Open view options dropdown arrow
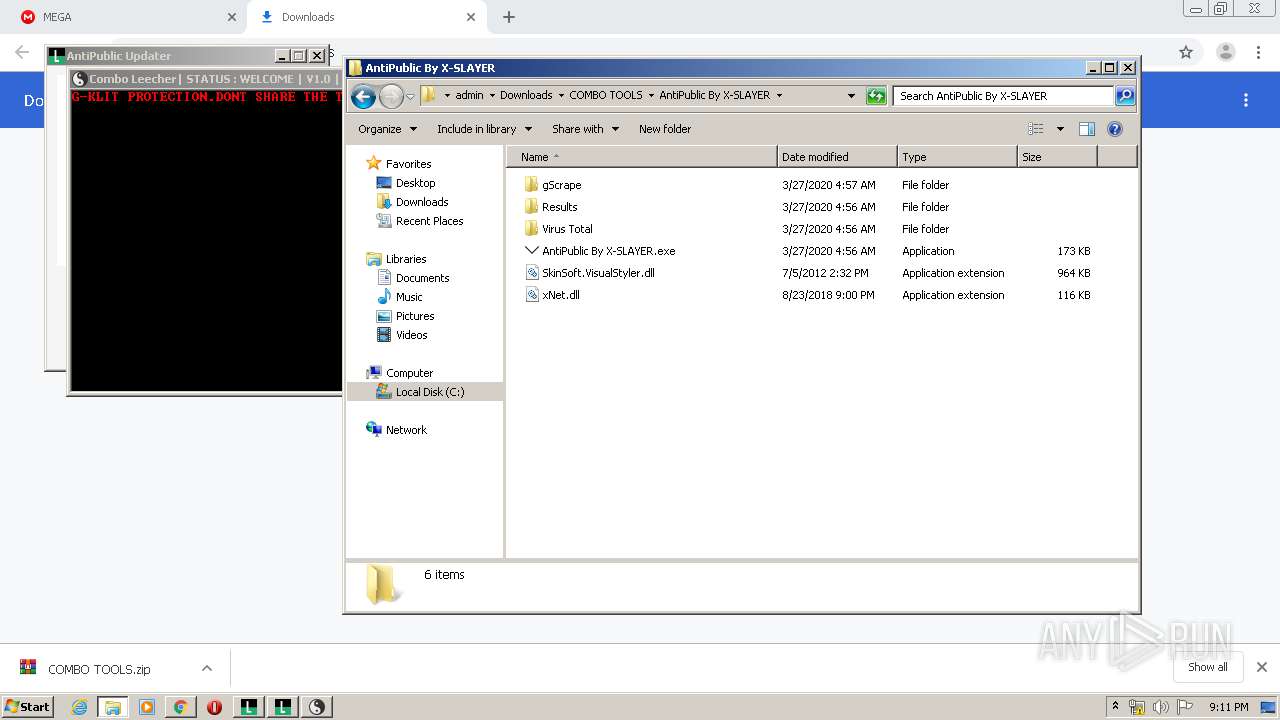1280x720 pixels. click(x=1060, y=129)
